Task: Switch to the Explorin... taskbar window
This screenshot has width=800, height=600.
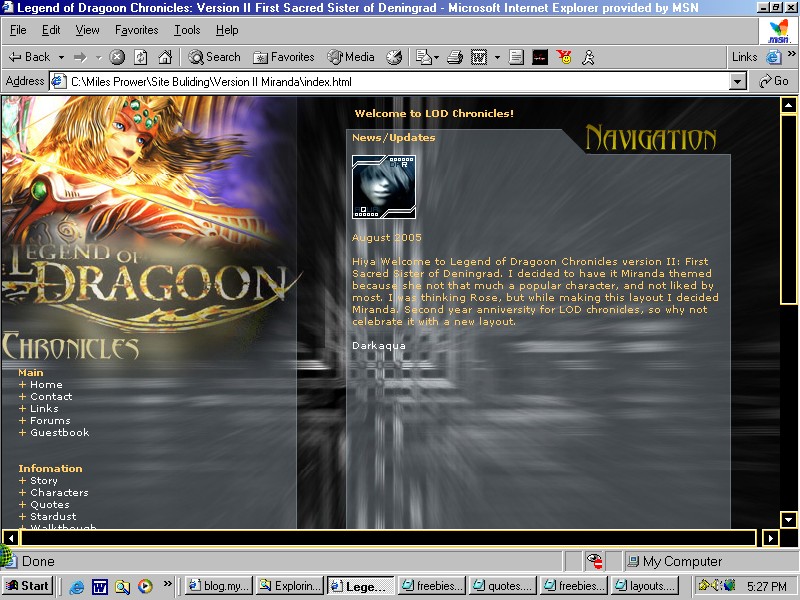Action: tap(289, 586)
